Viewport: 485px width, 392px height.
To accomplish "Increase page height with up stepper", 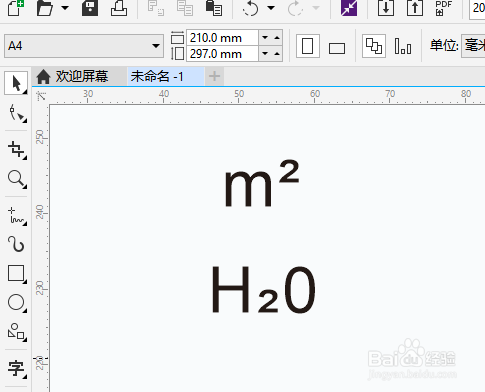I will pyautogui.click(x=277, y=53).
